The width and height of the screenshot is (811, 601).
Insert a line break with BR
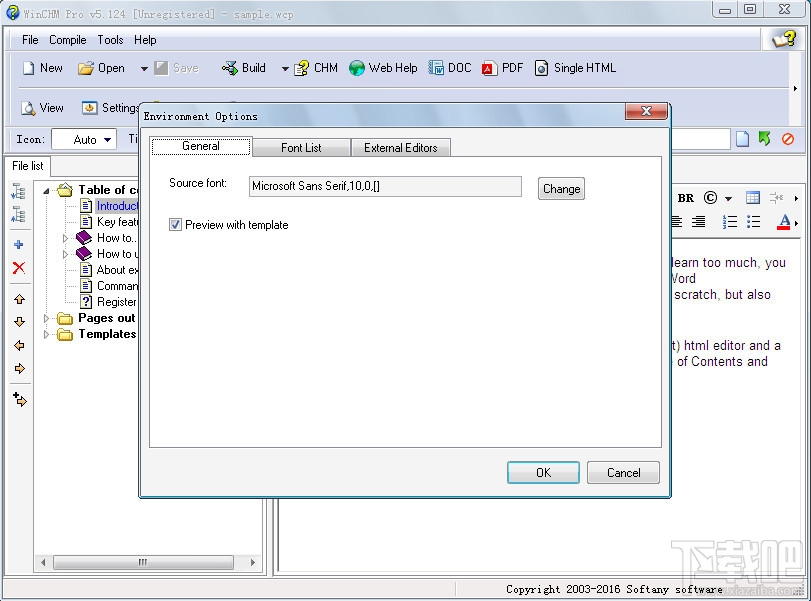pyautogui.click(x=685, y=198)
